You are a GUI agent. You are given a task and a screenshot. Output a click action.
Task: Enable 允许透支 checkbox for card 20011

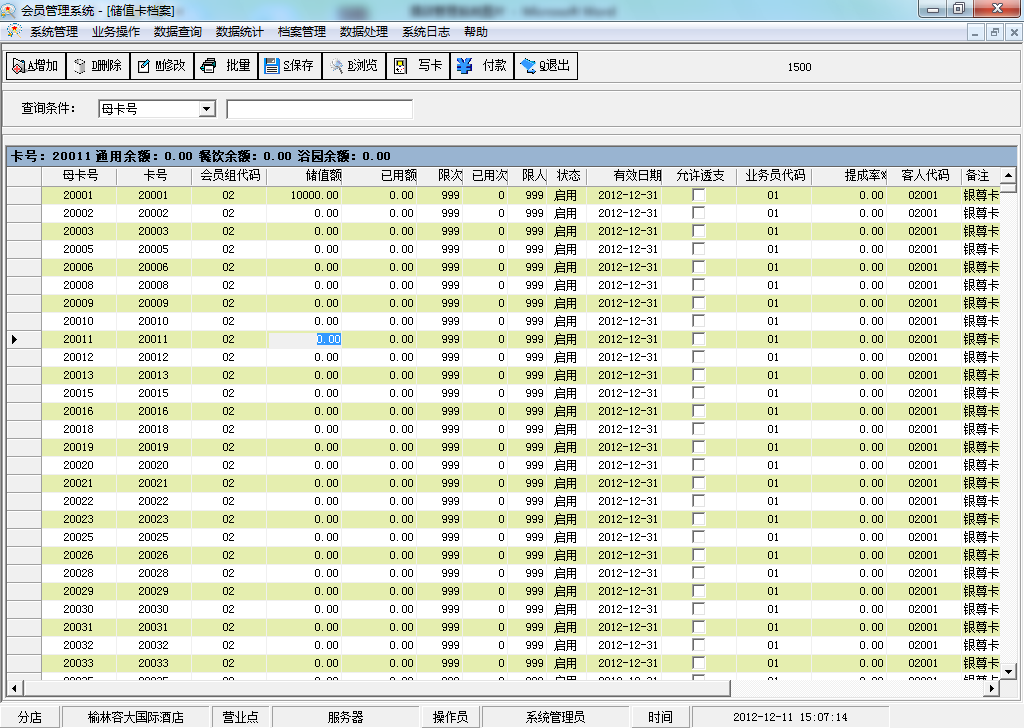pyautogui.click(x=698, y=339)
